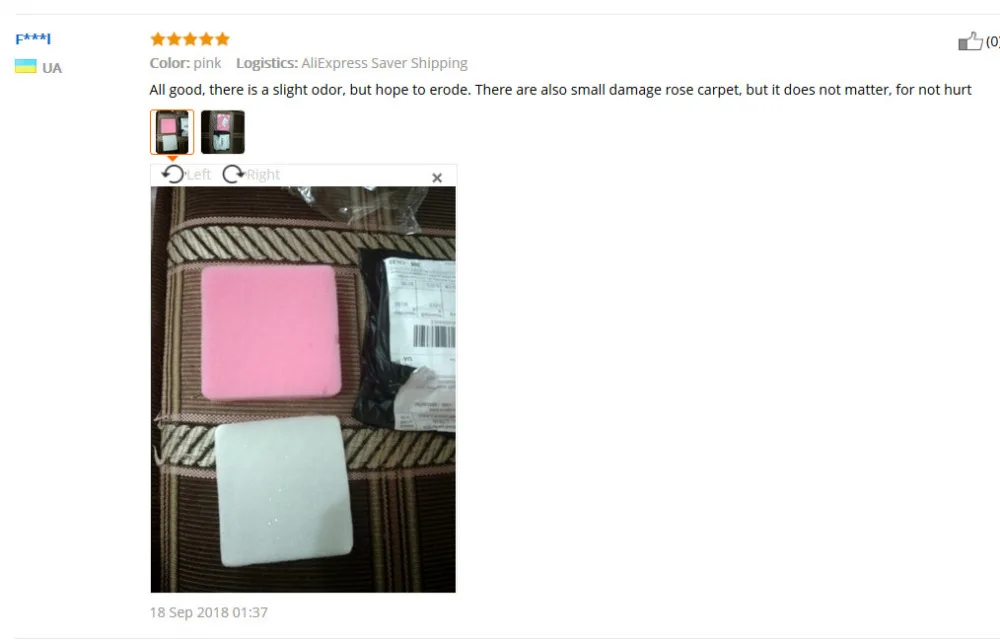Close the enlarged review photo
This screenshot has height=641, width=1000.
click(437, 178)
